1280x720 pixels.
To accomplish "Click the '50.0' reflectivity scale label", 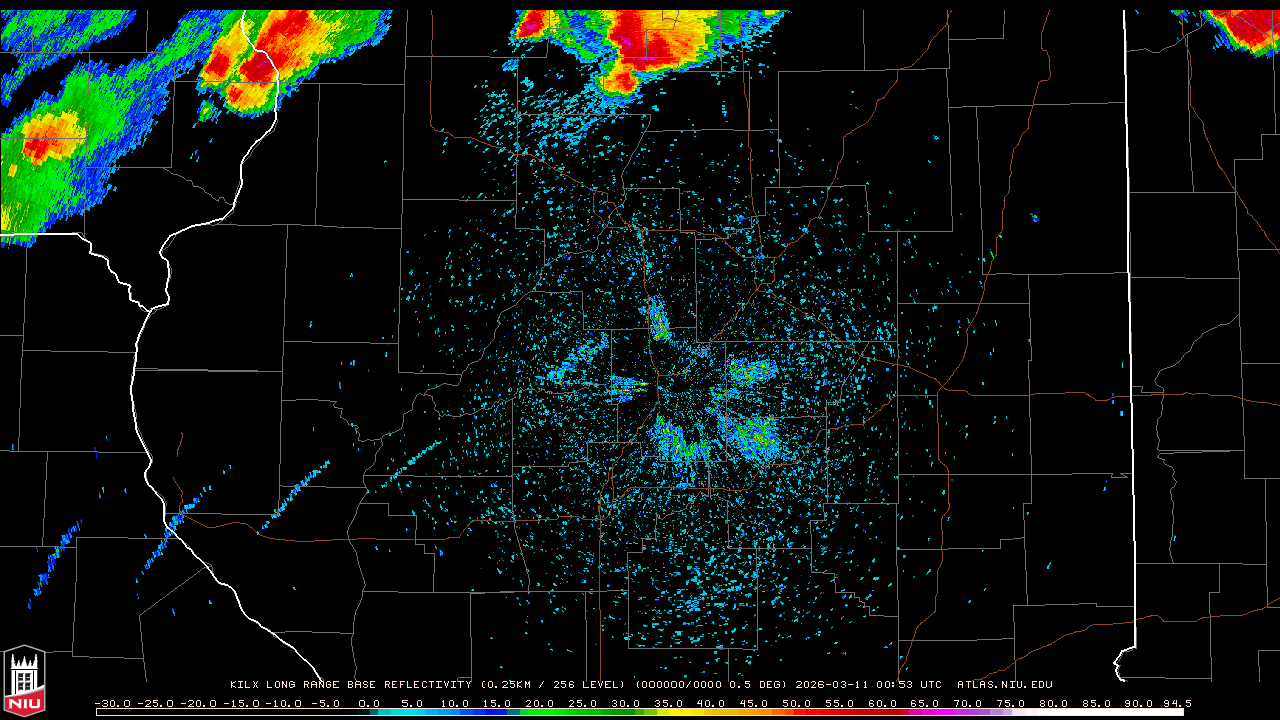I will (796, 703).
